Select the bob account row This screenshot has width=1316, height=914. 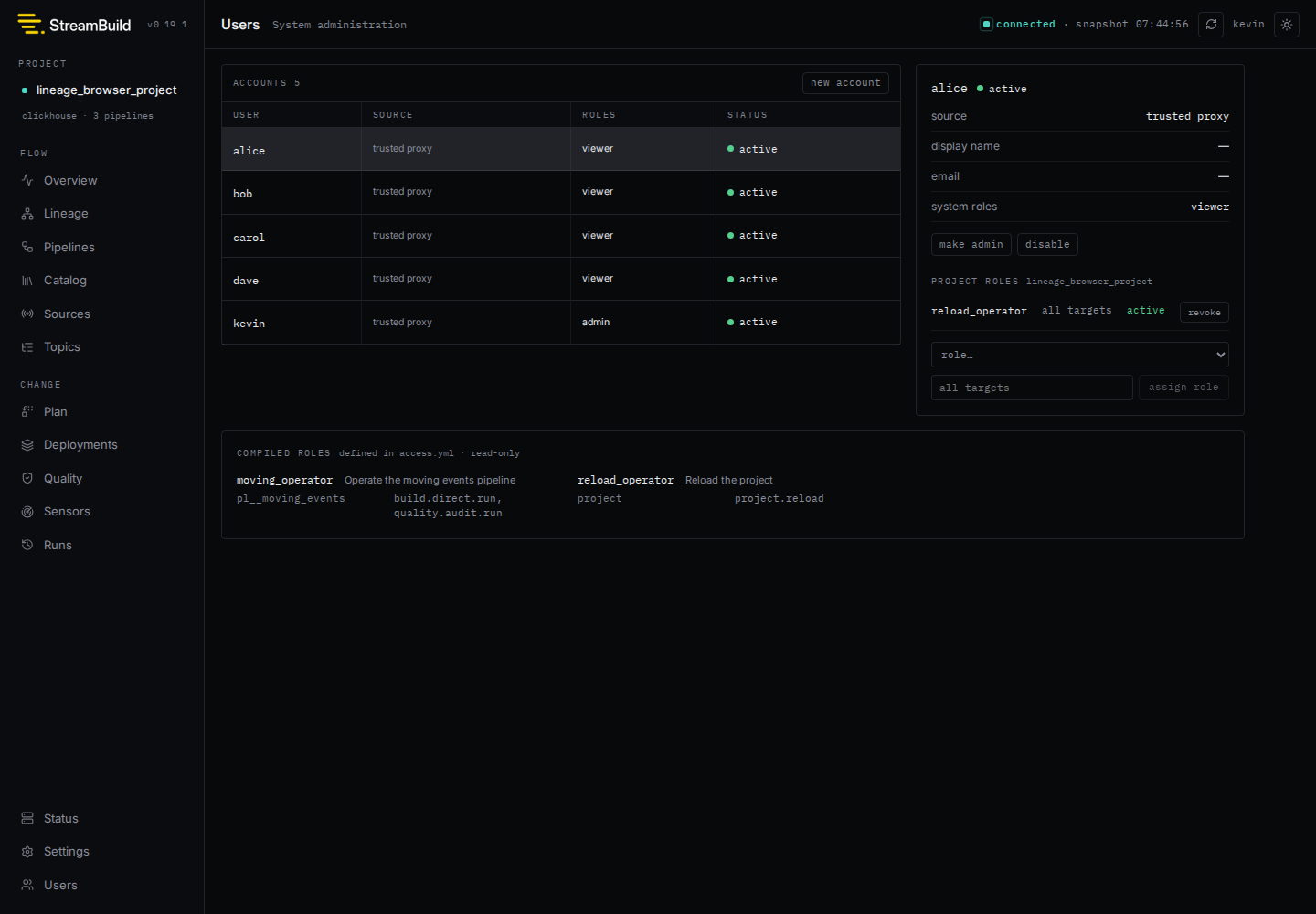pyautogui.click(x=561, y=193)
